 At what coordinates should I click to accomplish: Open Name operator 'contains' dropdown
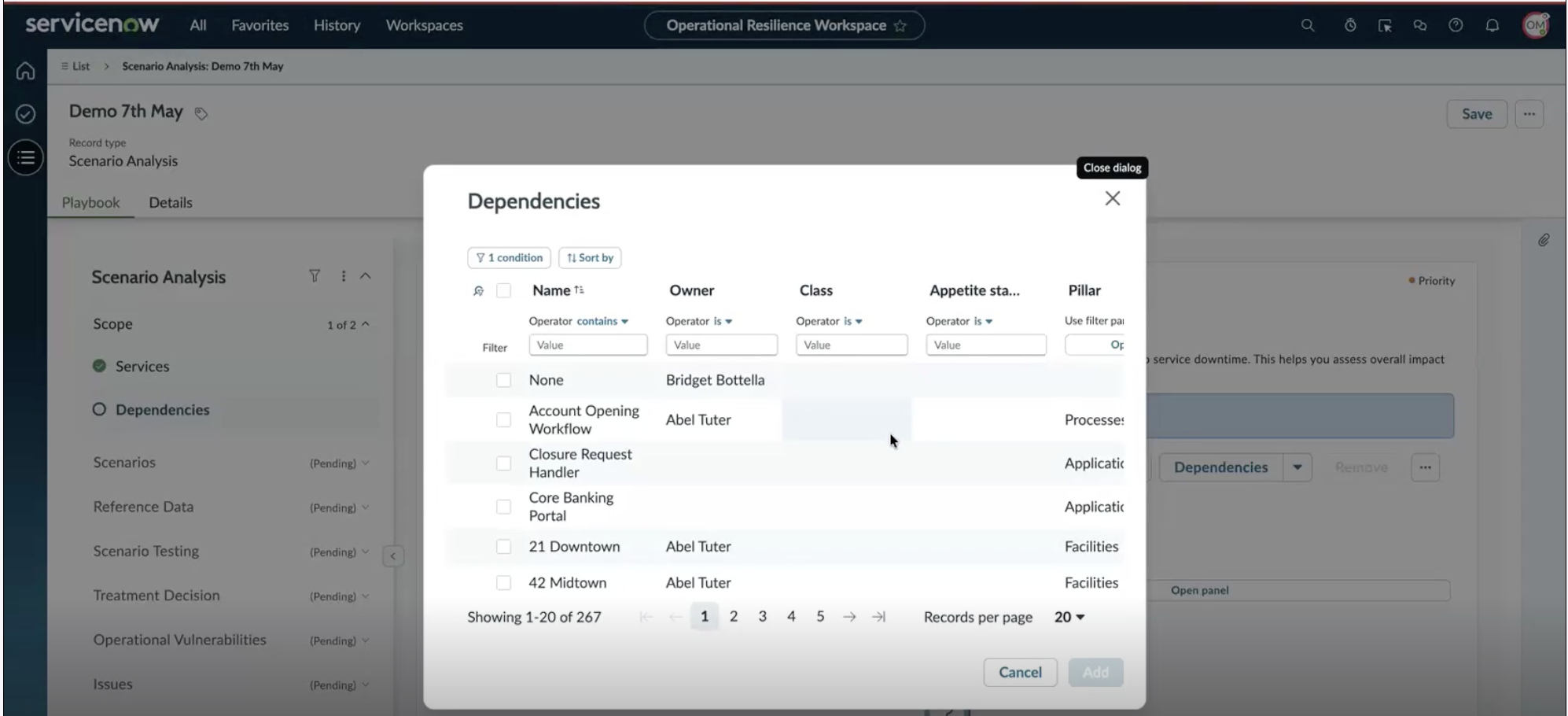click(x=602, y=321)
